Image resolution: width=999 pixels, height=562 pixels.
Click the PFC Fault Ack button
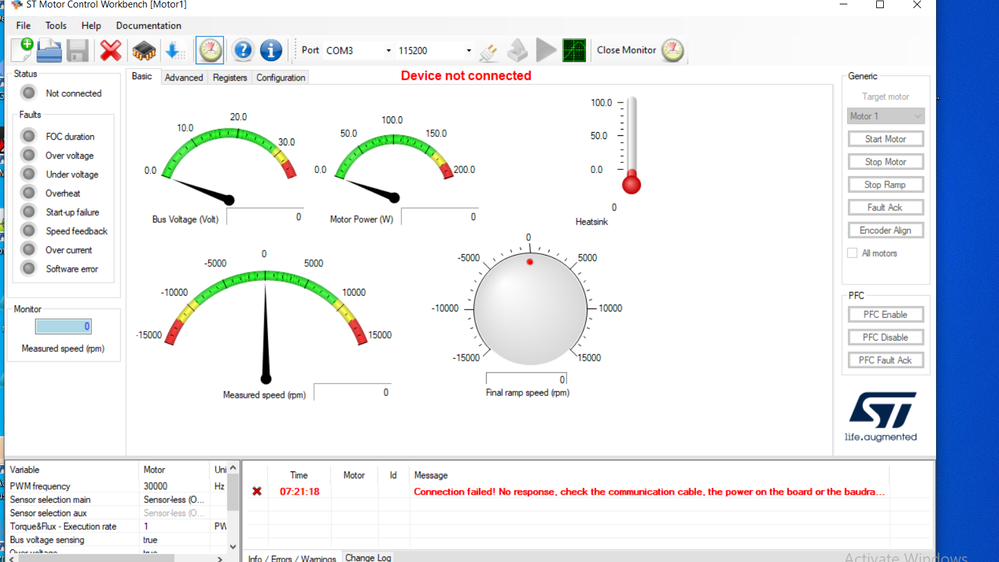[885, 360]
